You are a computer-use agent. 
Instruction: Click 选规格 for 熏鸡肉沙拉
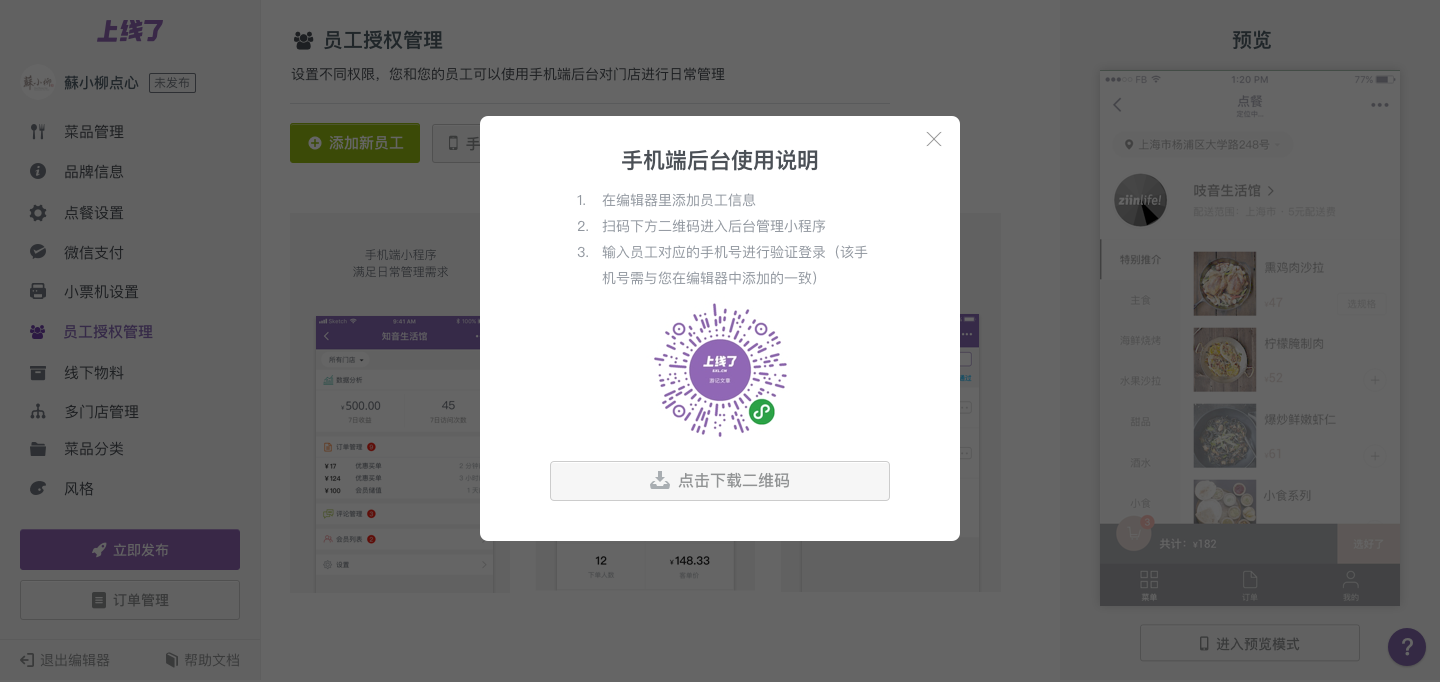[x=1362, y=303]
